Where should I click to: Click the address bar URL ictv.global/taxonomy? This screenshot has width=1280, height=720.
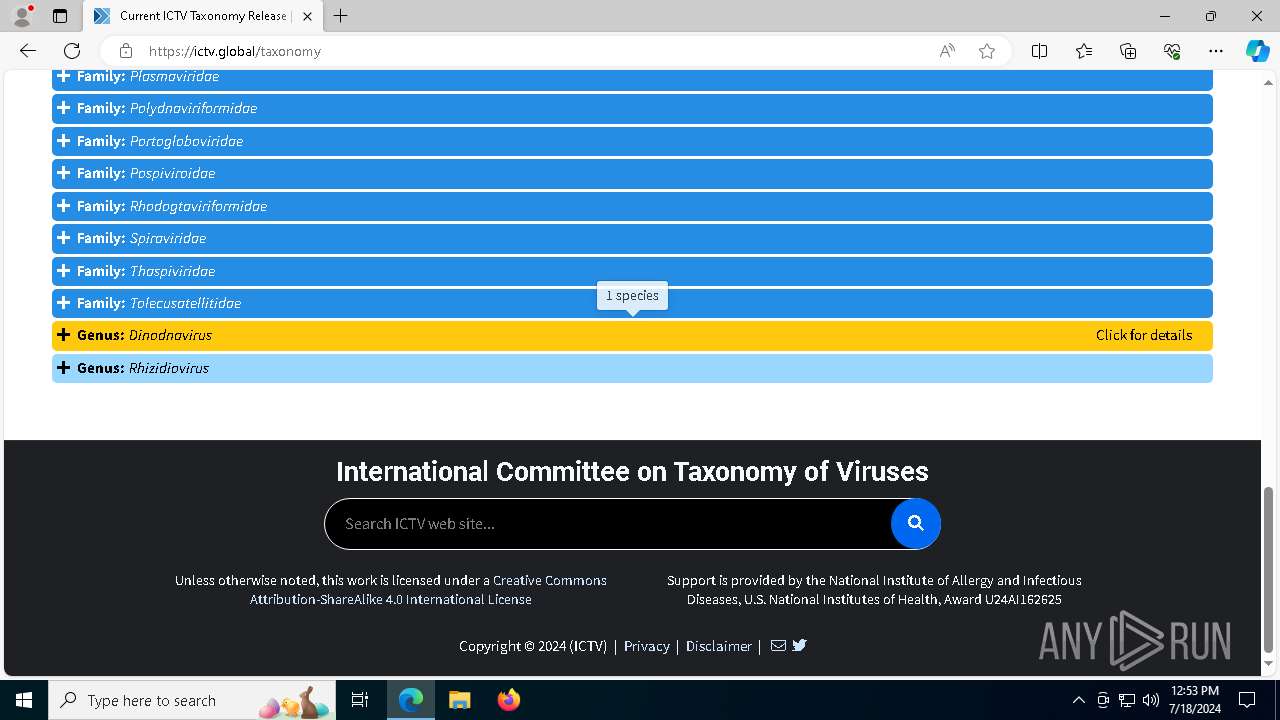[235, 51]
